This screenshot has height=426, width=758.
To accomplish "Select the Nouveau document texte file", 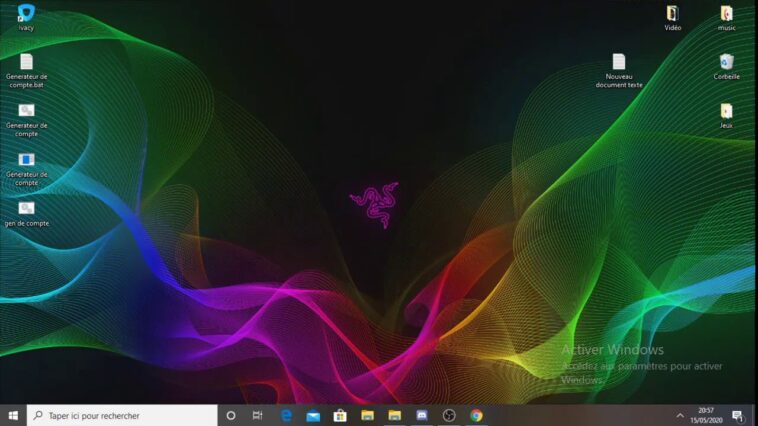I will click(x=619, y=71).
